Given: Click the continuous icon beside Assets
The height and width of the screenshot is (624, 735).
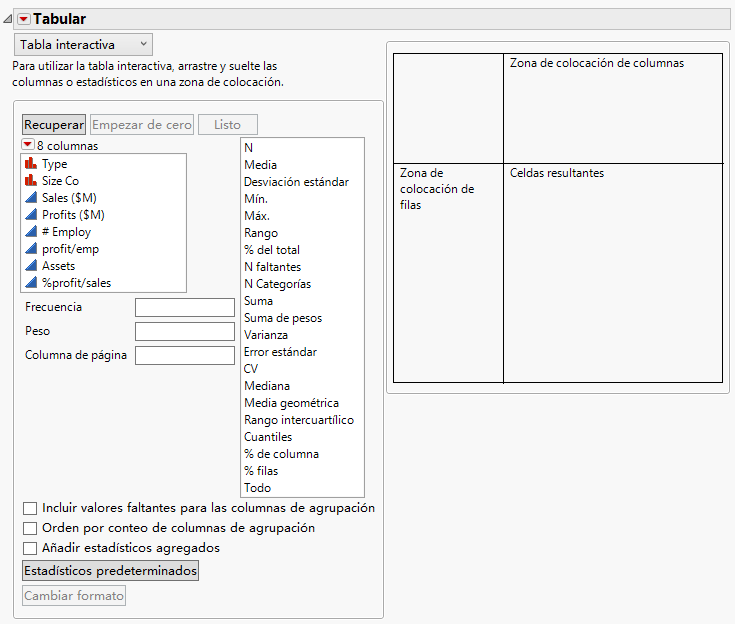Looking at the screenshot, I should [x=31, y=266].
